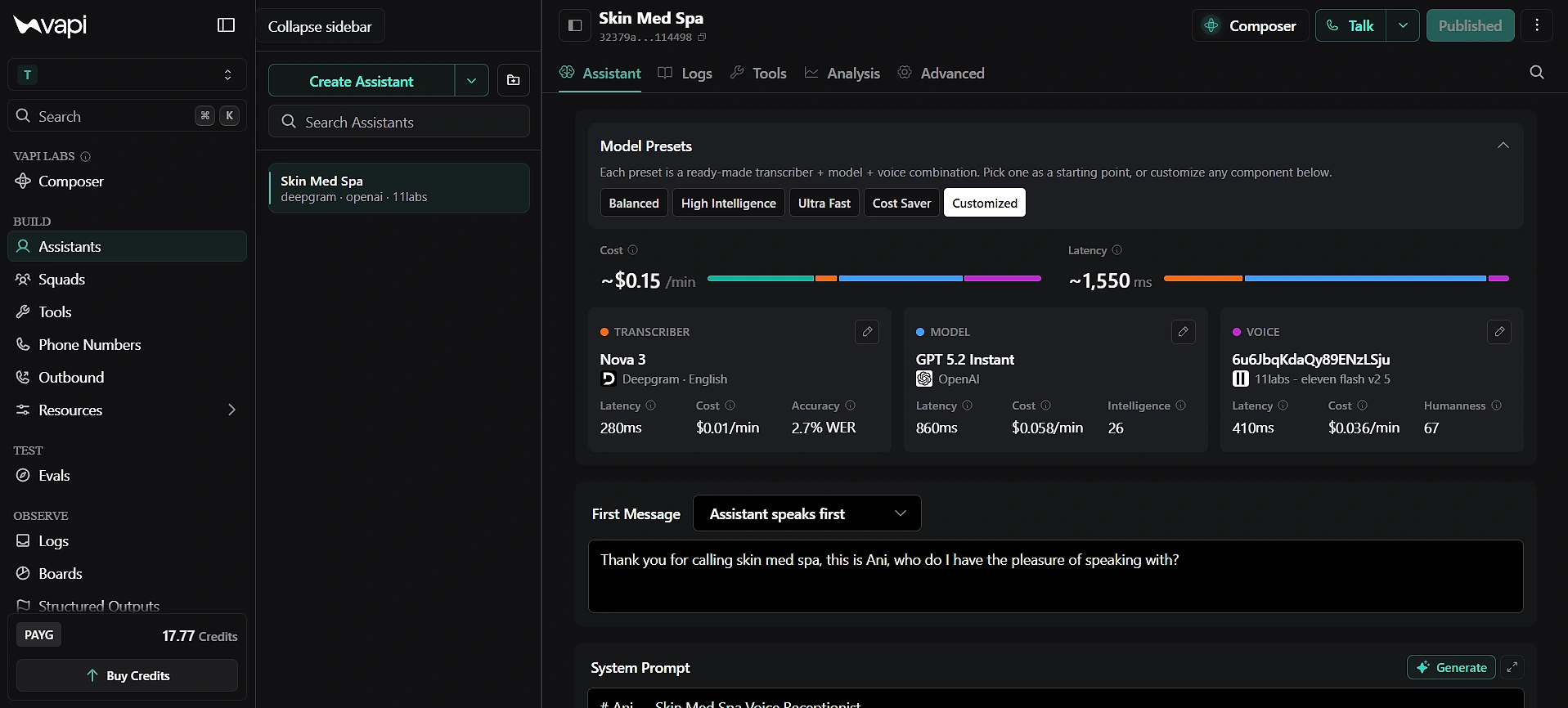Click the Model Cost info icon
The height and width of the screenshot is (708, 1568).
(x=1045, y=406)
